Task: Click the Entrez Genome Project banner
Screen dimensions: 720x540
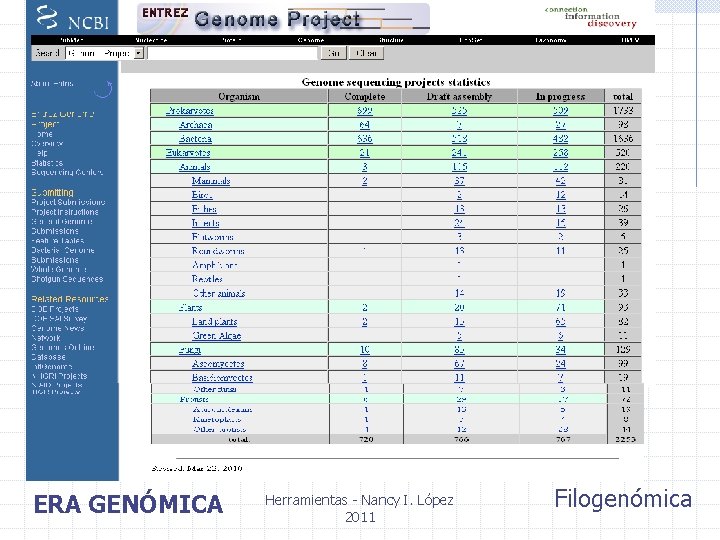Action: (283, 18)
